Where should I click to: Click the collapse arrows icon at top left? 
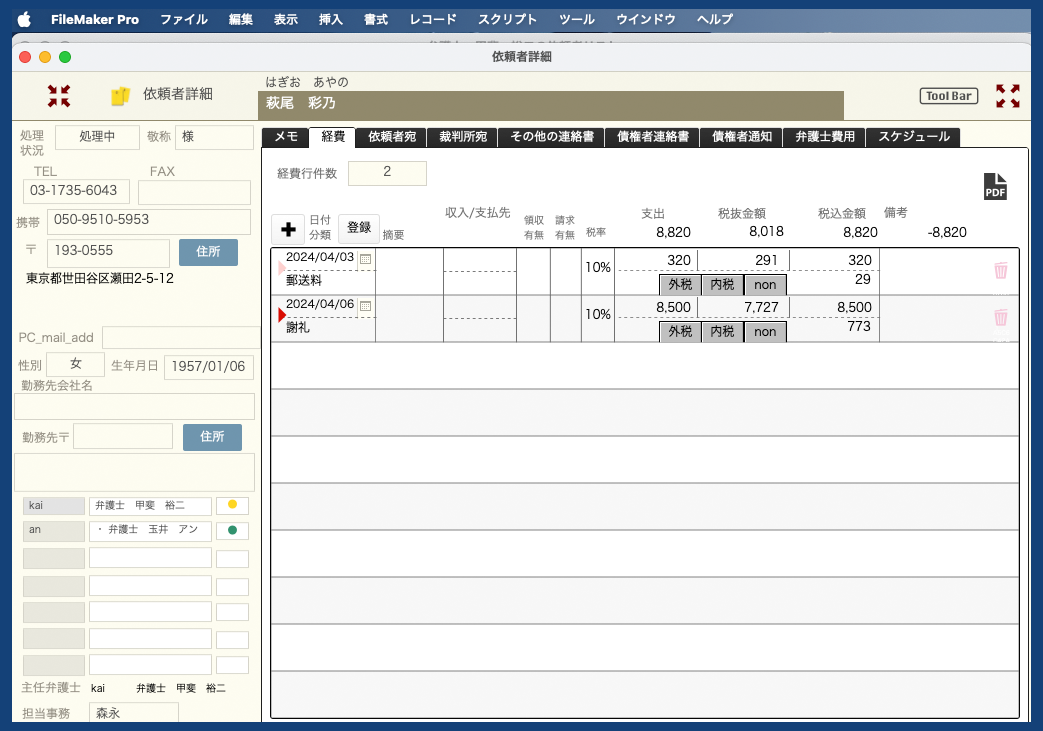coord(59,96)
